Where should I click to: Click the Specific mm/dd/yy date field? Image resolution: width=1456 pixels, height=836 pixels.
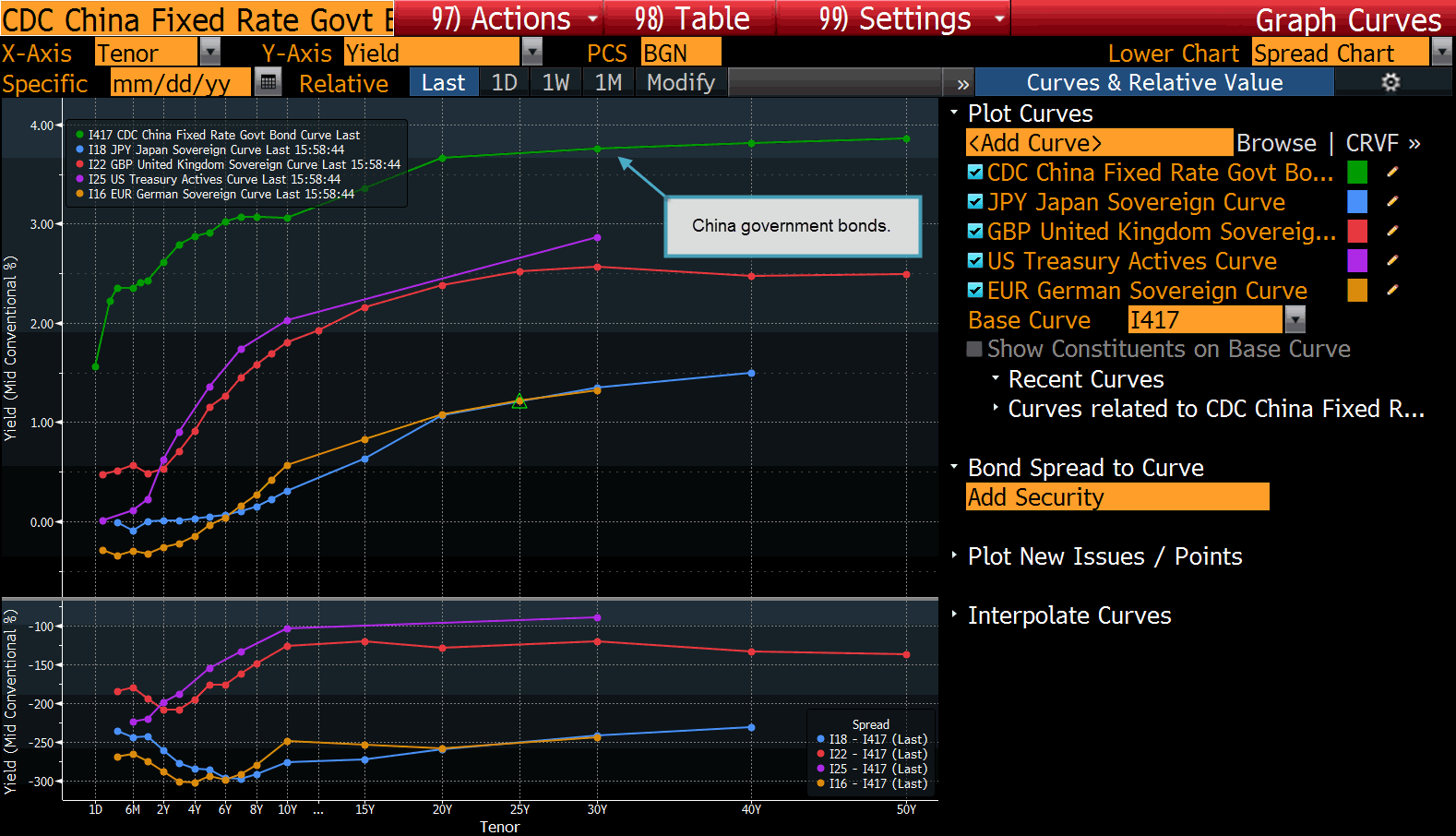[180, 82]
